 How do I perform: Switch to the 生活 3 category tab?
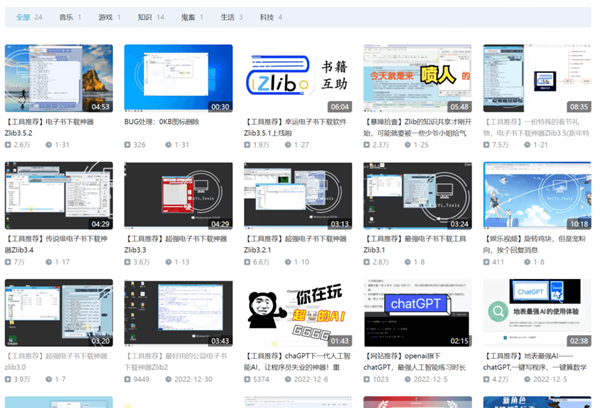click(232, 17)
